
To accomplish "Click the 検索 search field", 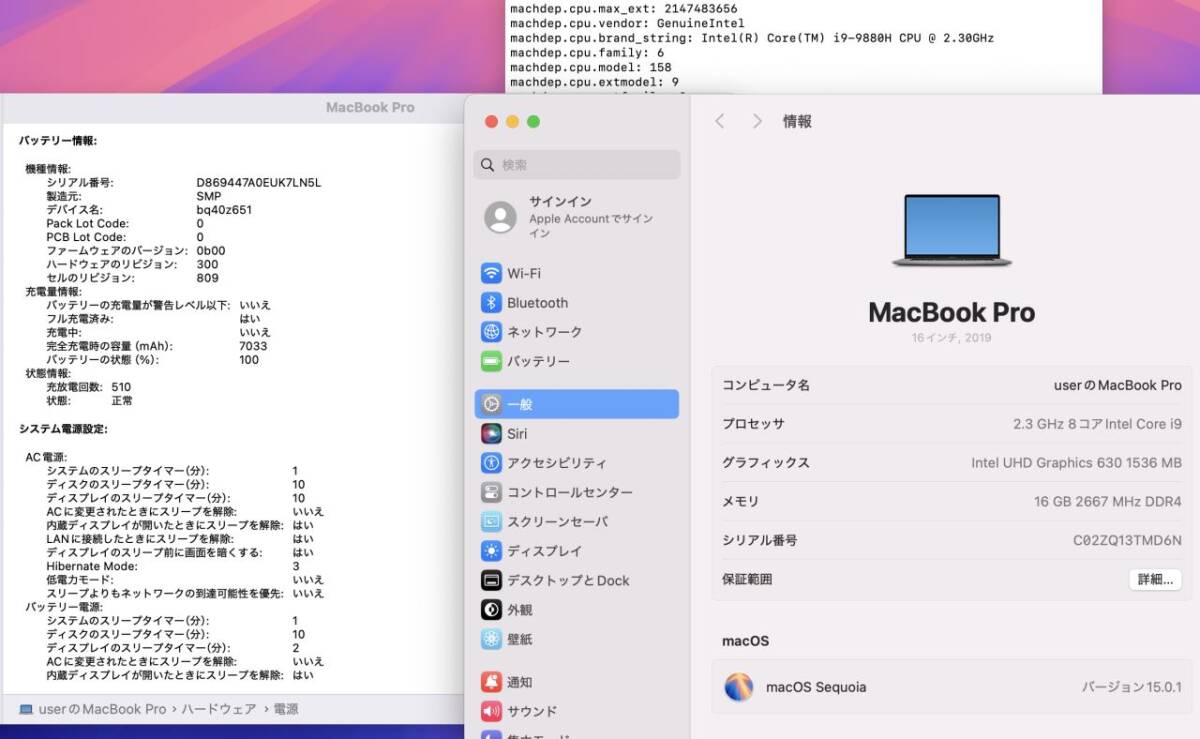I will click(577, 164).
